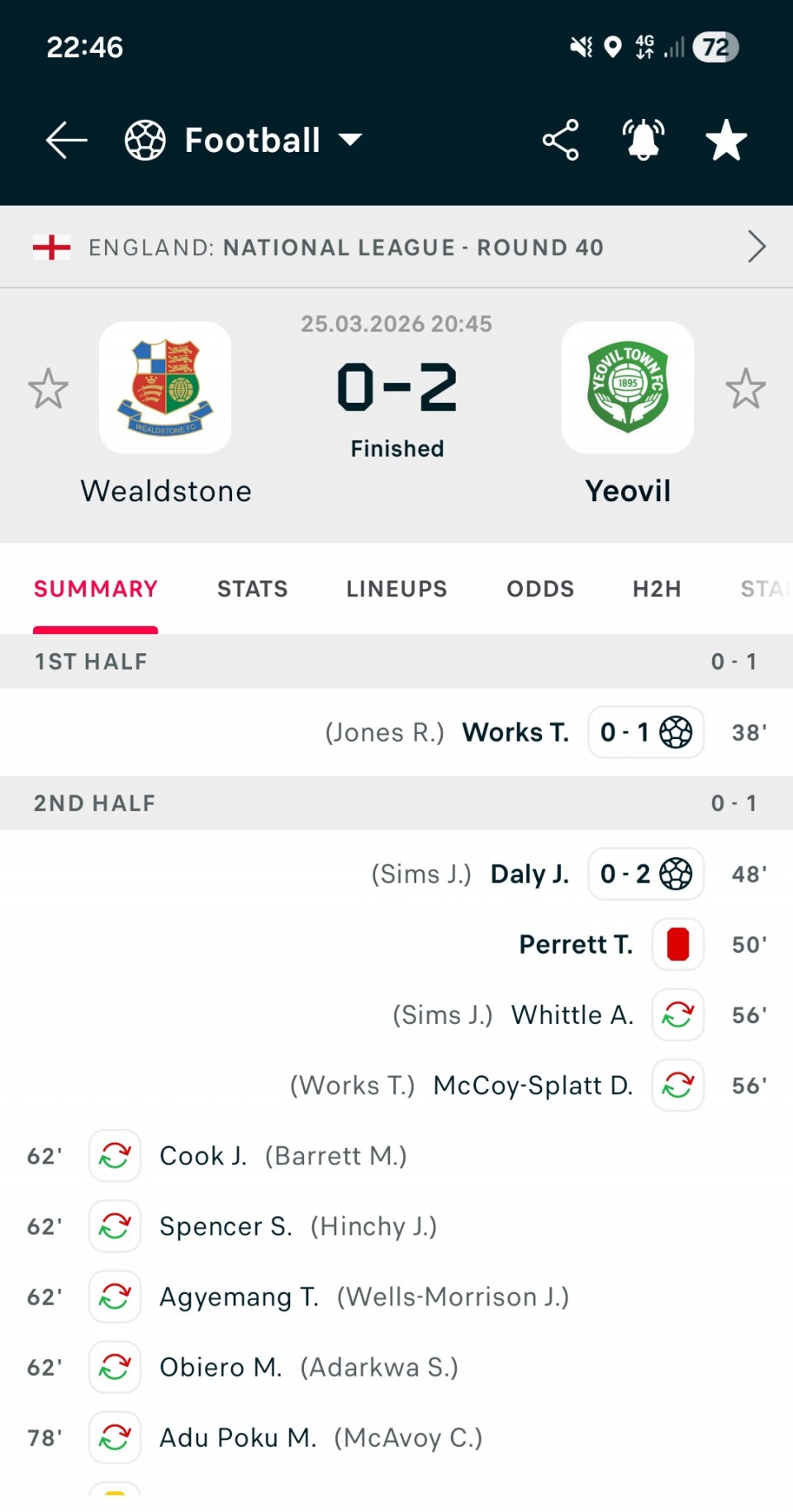The width and height of the screenshot is (793, 1512).
Task: Toggle the filled match favorite star
Action: 726,140
